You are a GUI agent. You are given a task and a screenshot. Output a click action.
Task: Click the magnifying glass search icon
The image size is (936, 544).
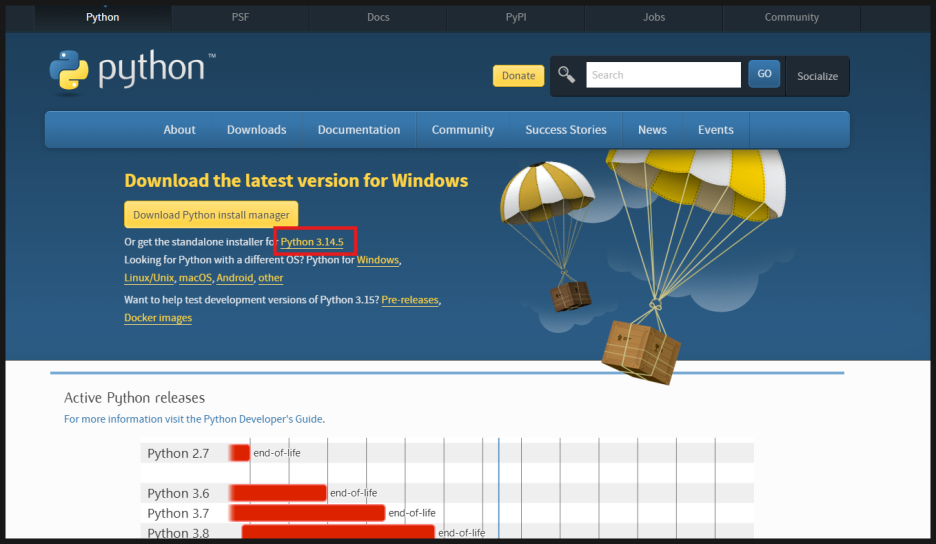click(566, 75)
